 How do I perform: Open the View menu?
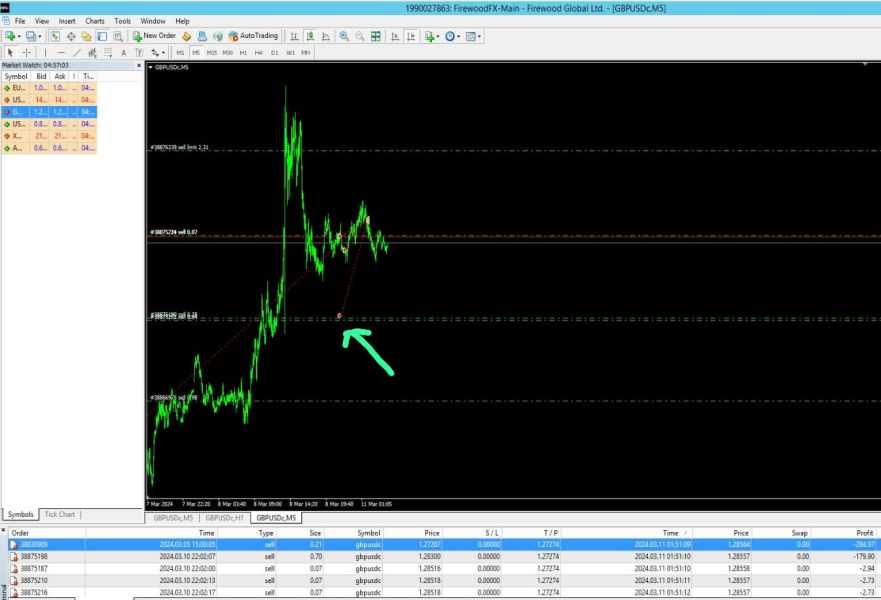42,21
